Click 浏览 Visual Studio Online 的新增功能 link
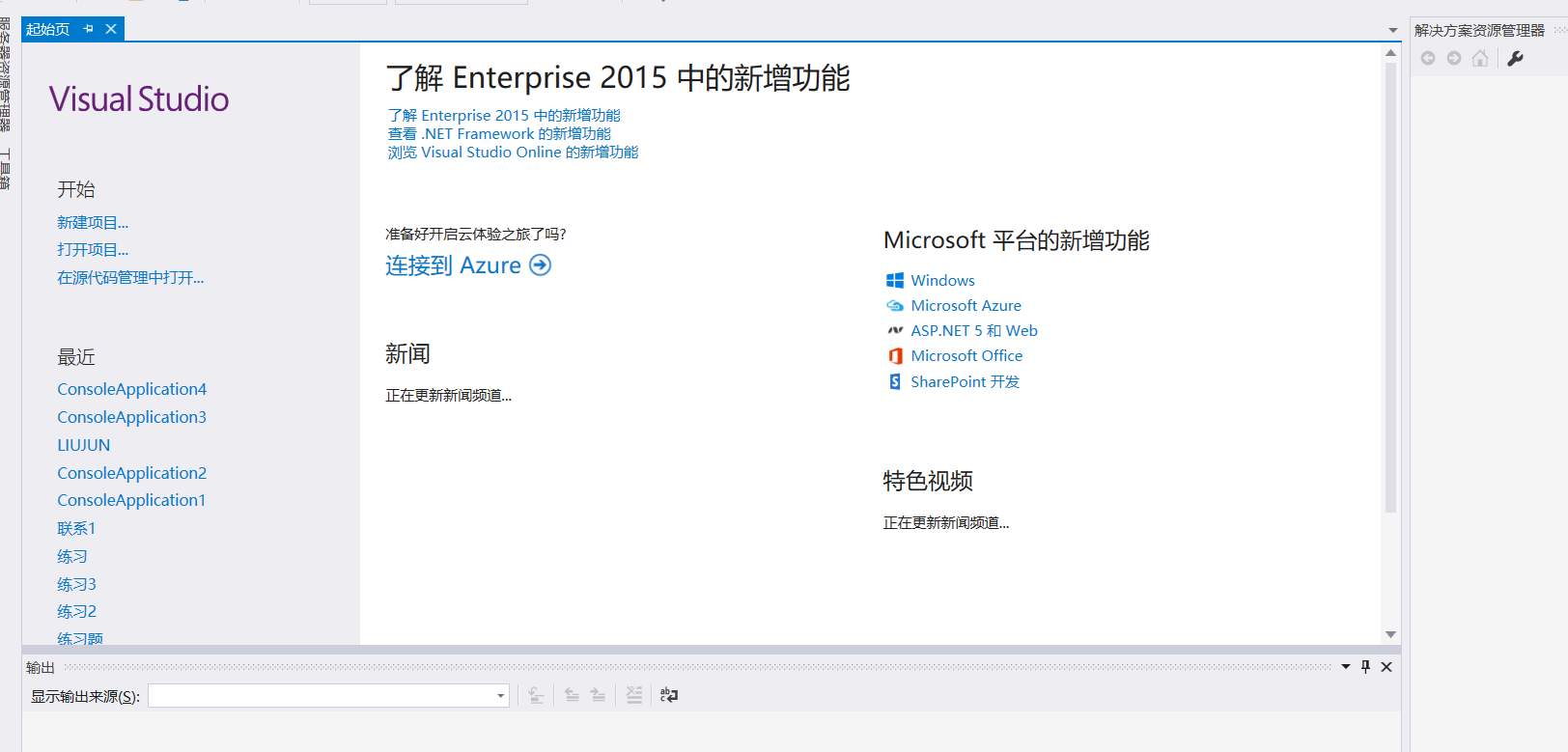 pyautogui.click(x=513, y=153)
